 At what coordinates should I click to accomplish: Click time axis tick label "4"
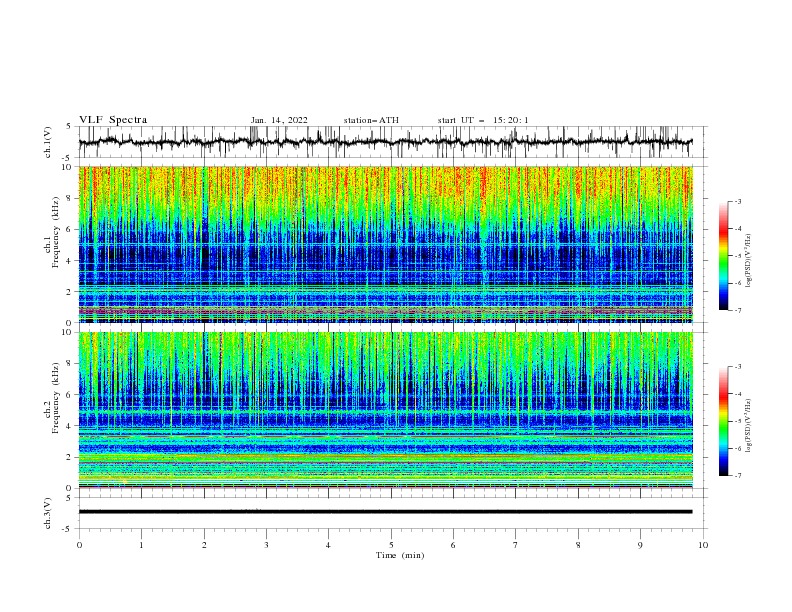pos(328,545)
